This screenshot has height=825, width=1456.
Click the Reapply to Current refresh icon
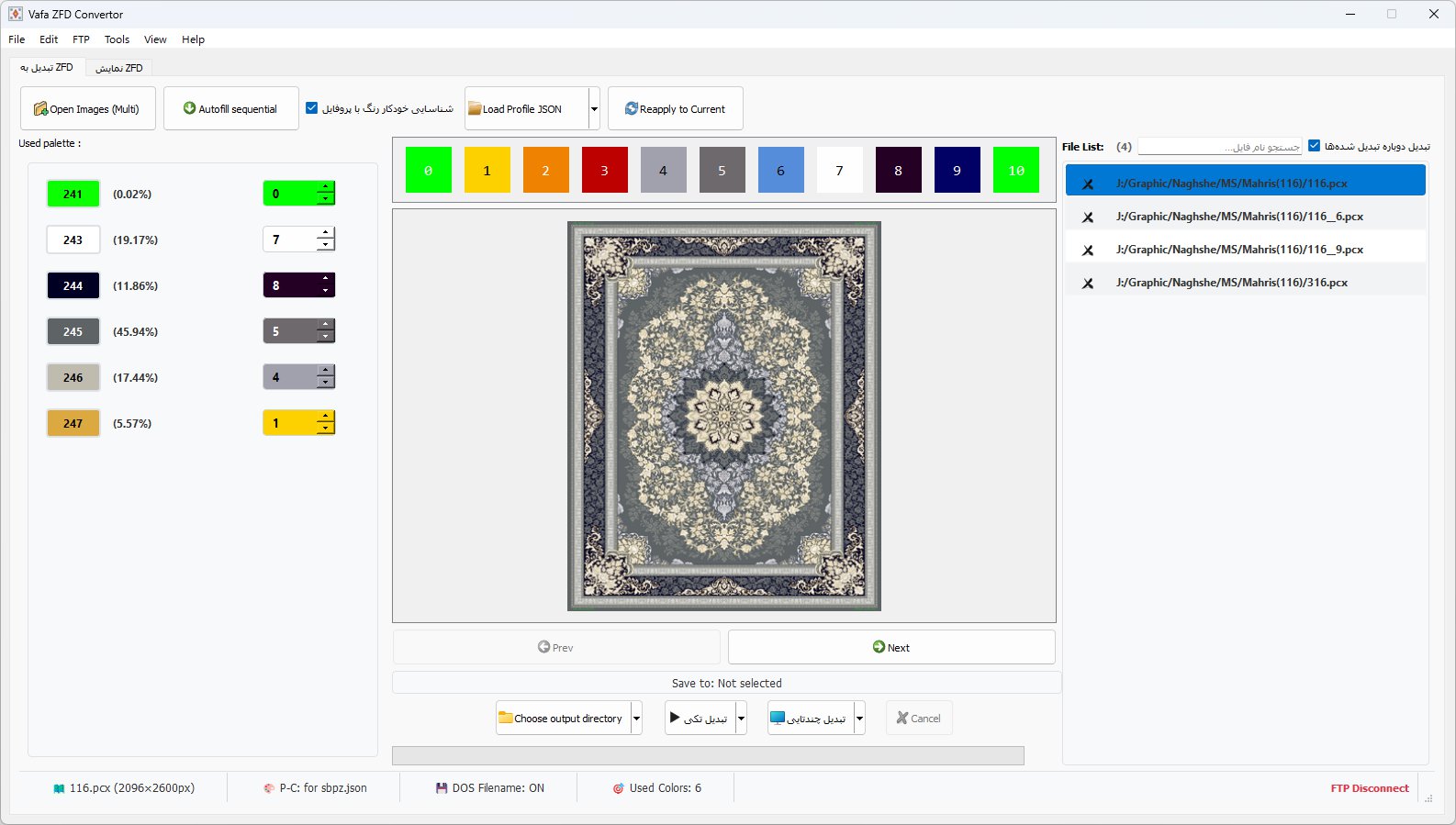coord(632,108)
